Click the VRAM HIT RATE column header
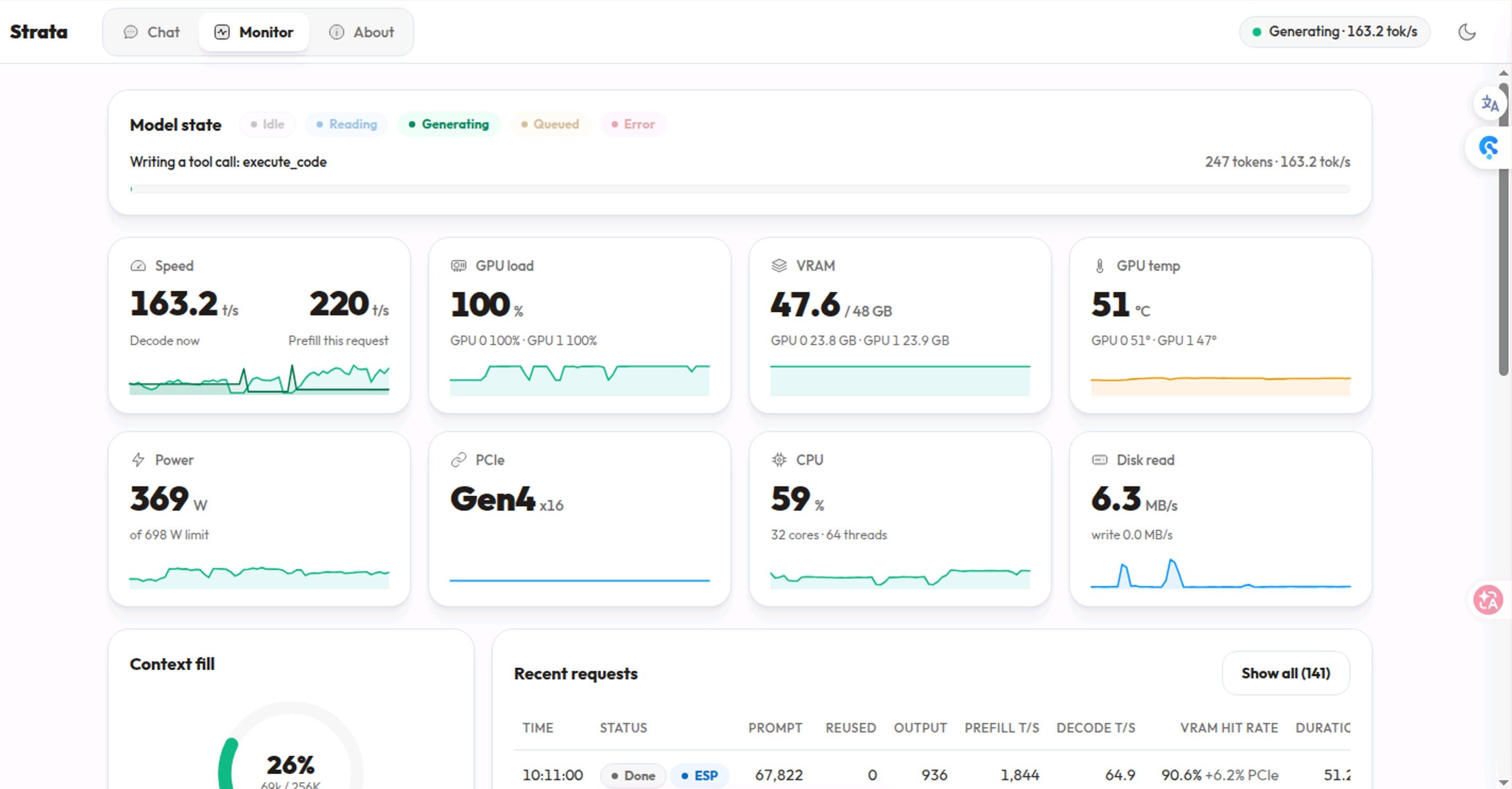This screenshot has height=789, width=1512. [1228, 728]
